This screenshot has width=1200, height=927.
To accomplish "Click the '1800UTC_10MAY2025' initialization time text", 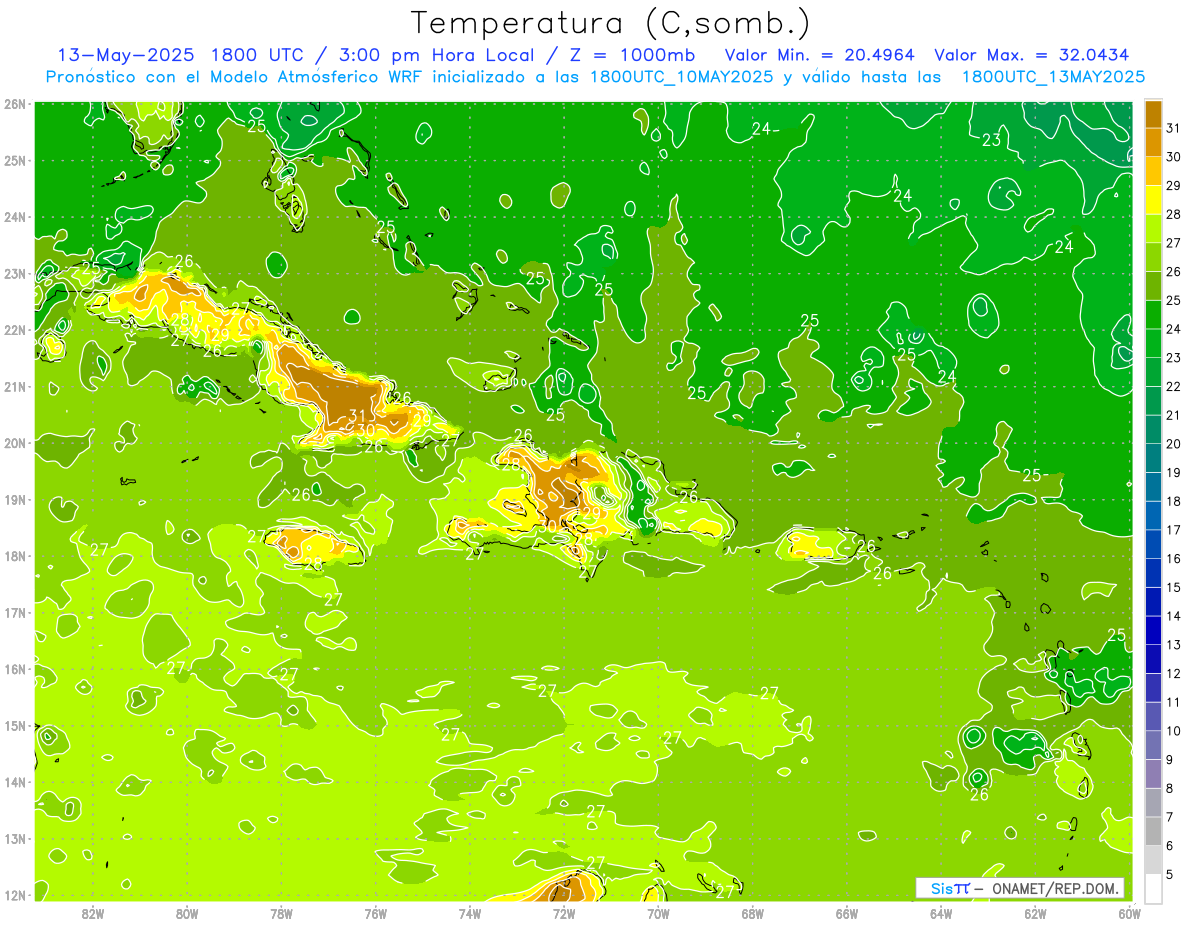I will [x=681, y=77].
